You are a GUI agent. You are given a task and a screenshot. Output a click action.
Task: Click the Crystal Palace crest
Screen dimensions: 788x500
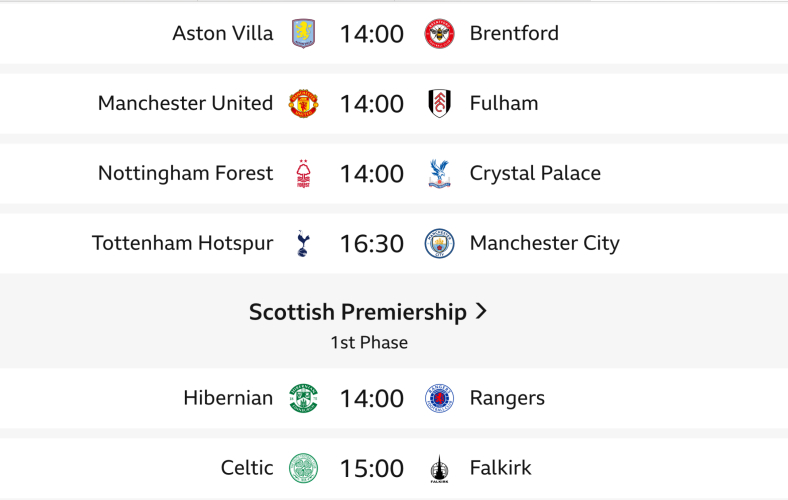pos(439,174)
